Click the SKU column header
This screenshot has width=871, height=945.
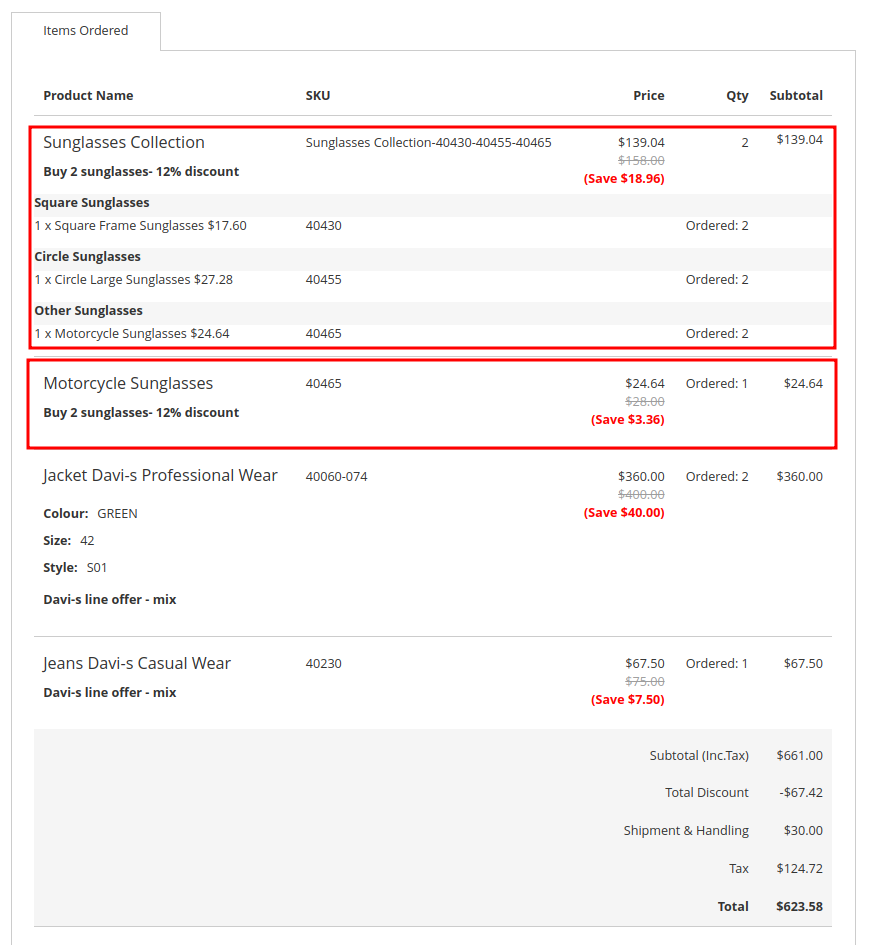(x=318, y=96)
